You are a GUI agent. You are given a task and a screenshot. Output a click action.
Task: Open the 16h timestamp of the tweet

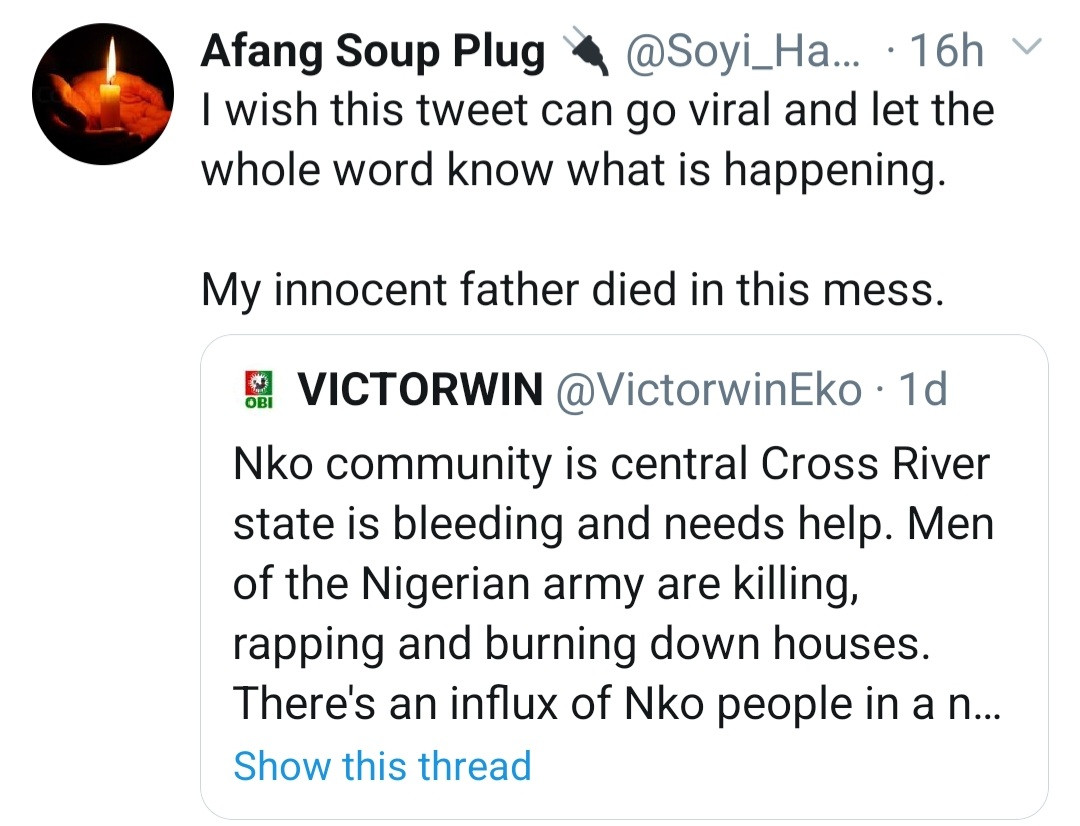click(947, 52)
